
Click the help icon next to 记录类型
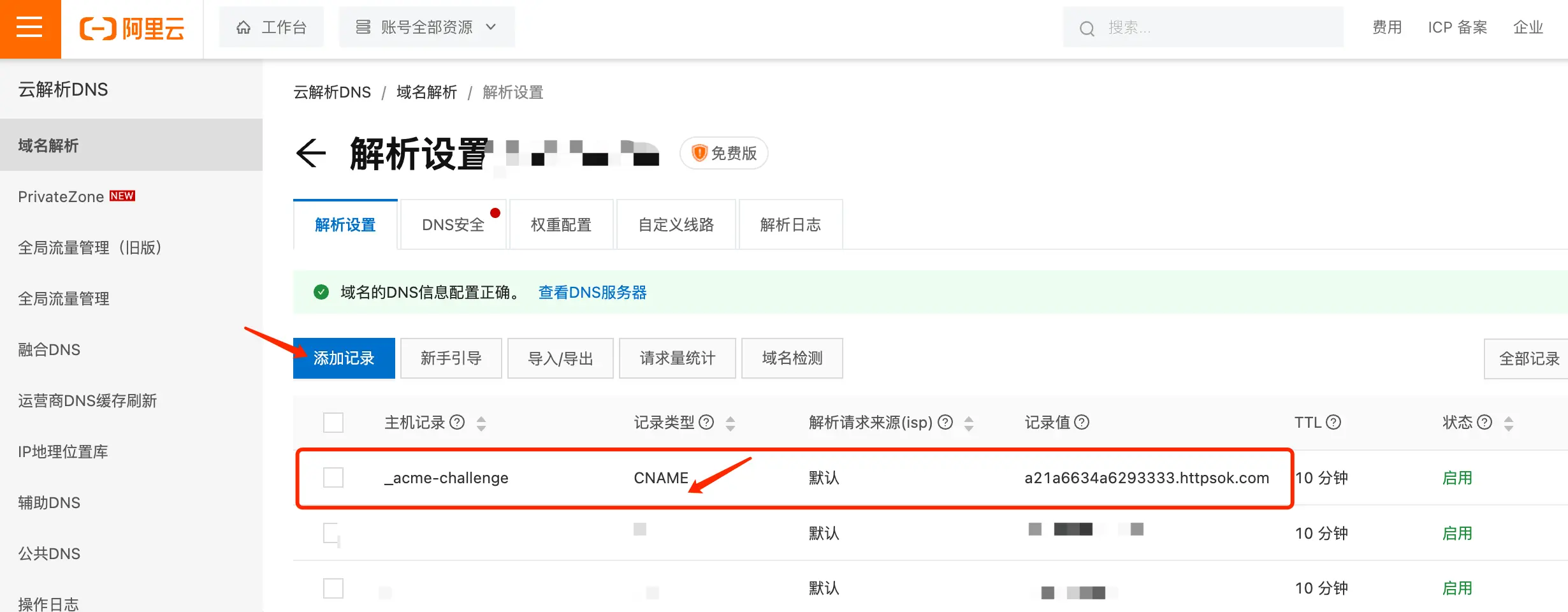pos(706,422)
